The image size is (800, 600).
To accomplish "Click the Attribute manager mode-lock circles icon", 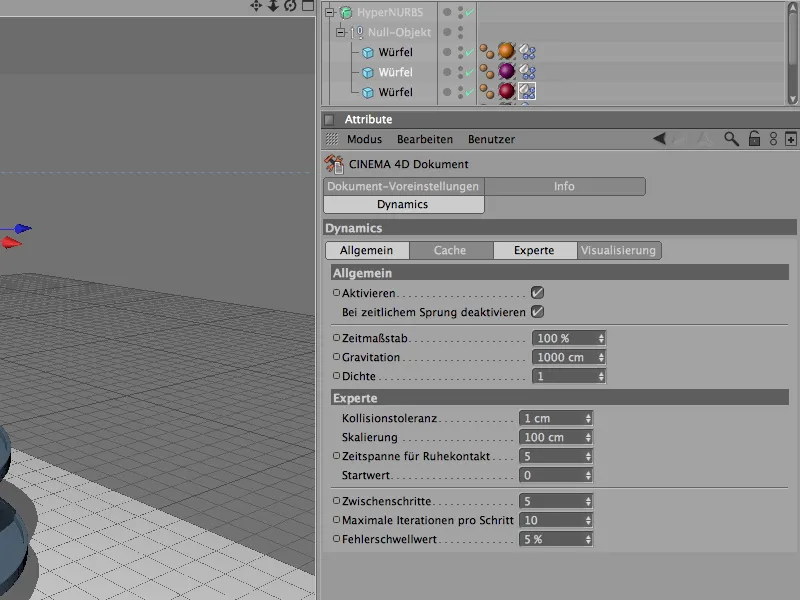I will coord(773,139).
